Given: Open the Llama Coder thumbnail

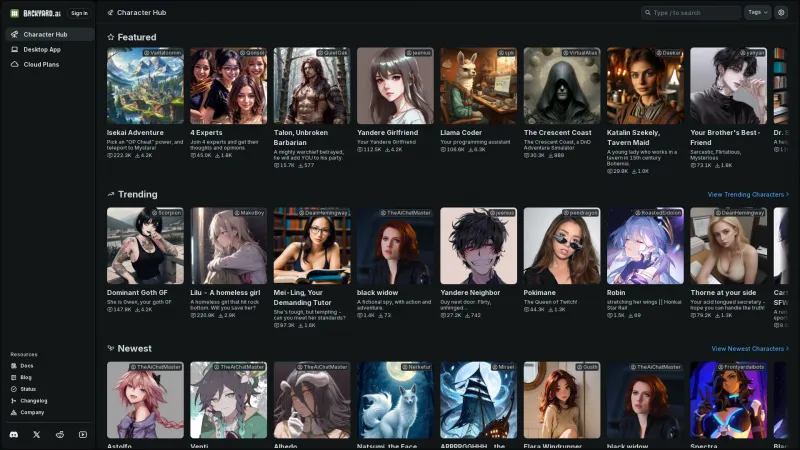Looking at the screenshot, I should [x=479, y=86].
